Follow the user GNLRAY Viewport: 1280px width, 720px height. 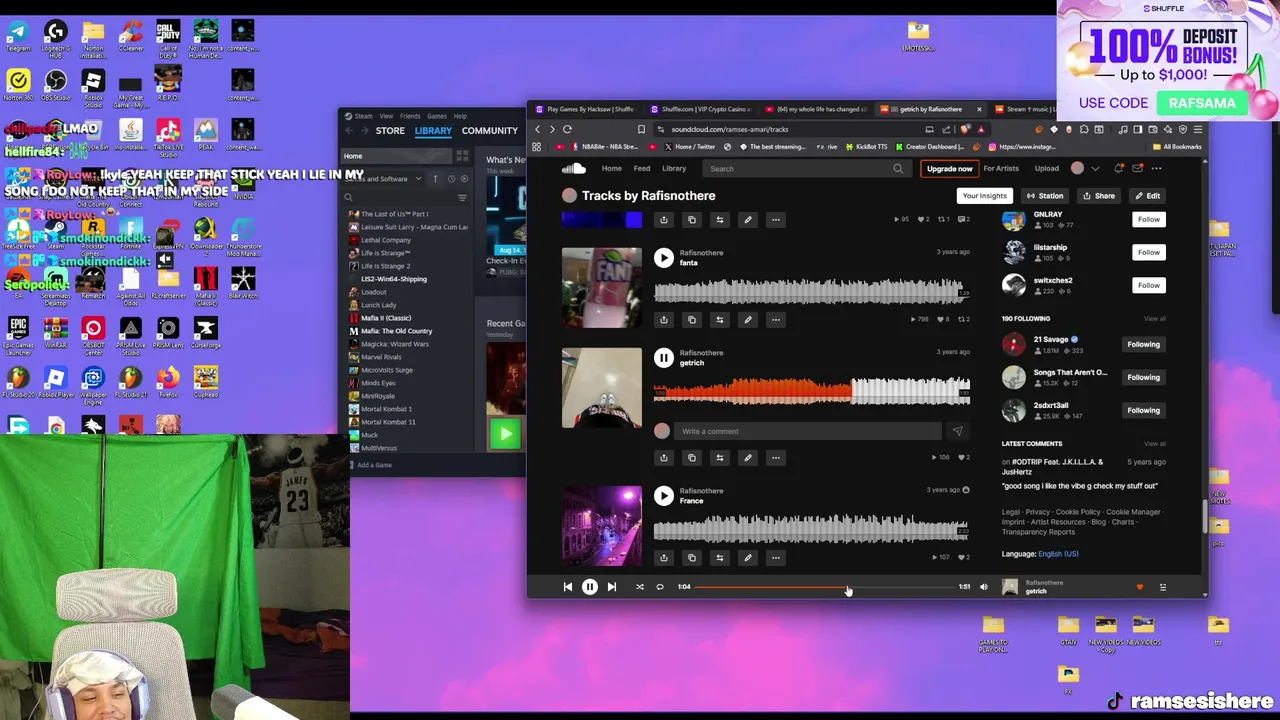[1148, 220]
